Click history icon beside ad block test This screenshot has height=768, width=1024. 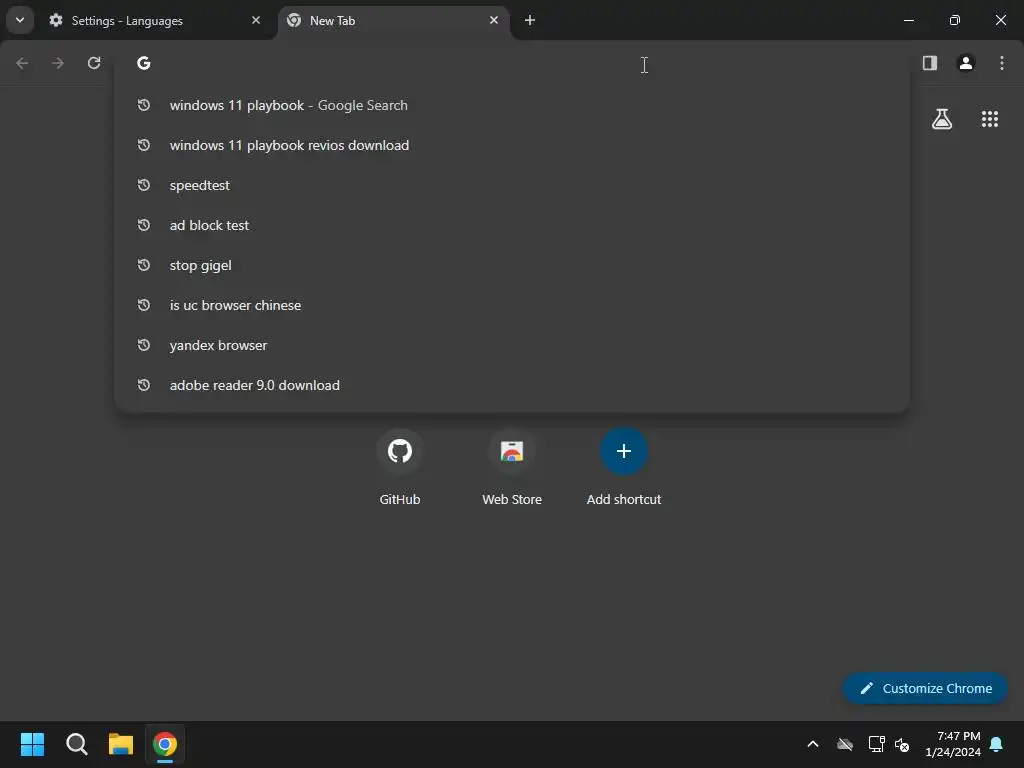144,225
